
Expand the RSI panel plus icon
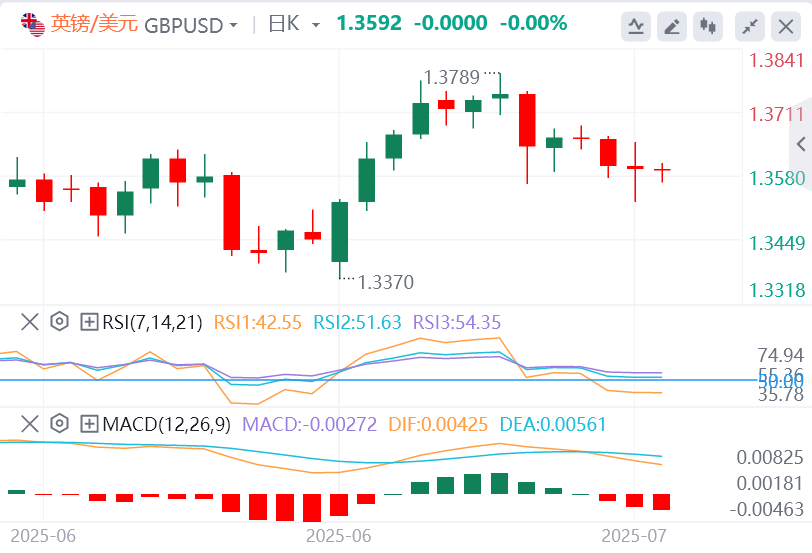(x=89, y=322)
